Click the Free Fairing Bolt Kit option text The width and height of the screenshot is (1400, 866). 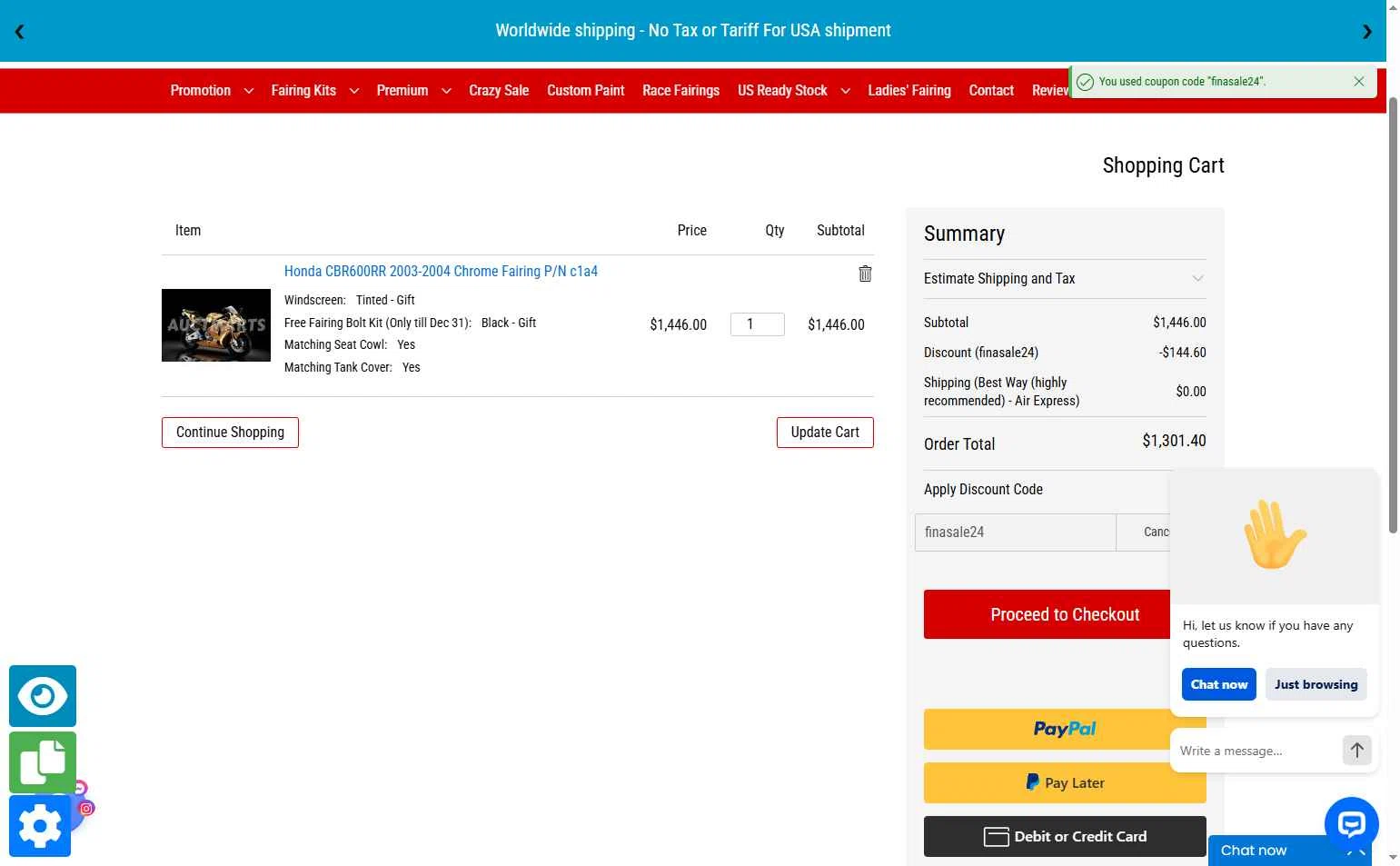click(x=410, y=323)
